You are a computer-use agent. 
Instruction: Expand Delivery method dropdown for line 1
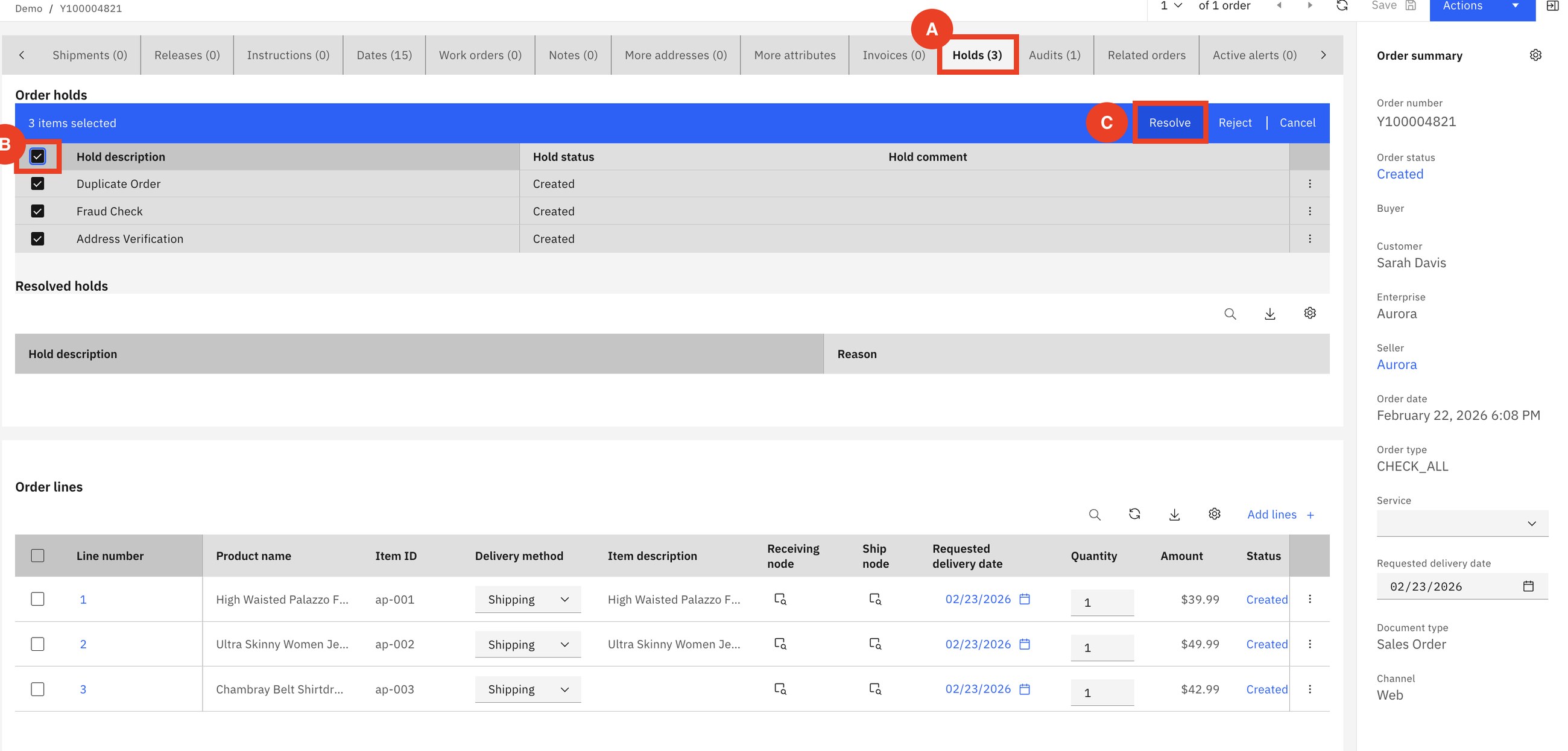[x=528, y=600]
